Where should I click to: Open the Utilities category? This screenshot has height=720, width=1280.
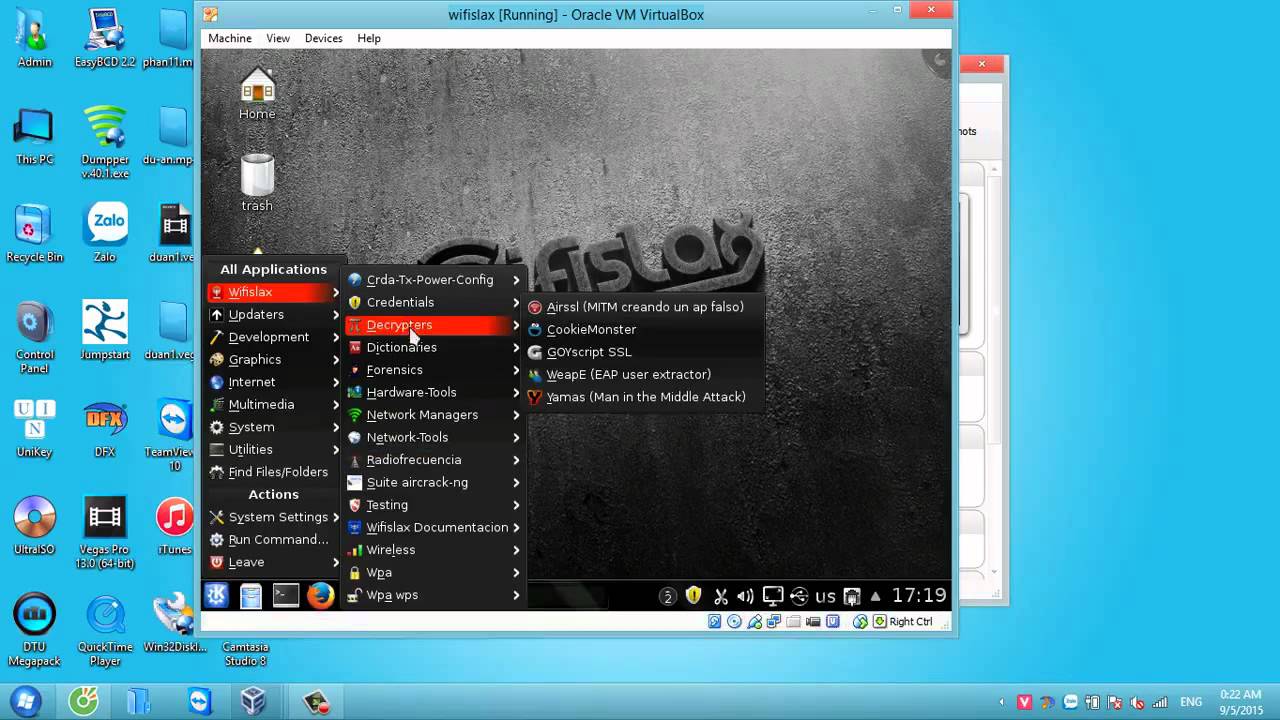coord(273,449)
